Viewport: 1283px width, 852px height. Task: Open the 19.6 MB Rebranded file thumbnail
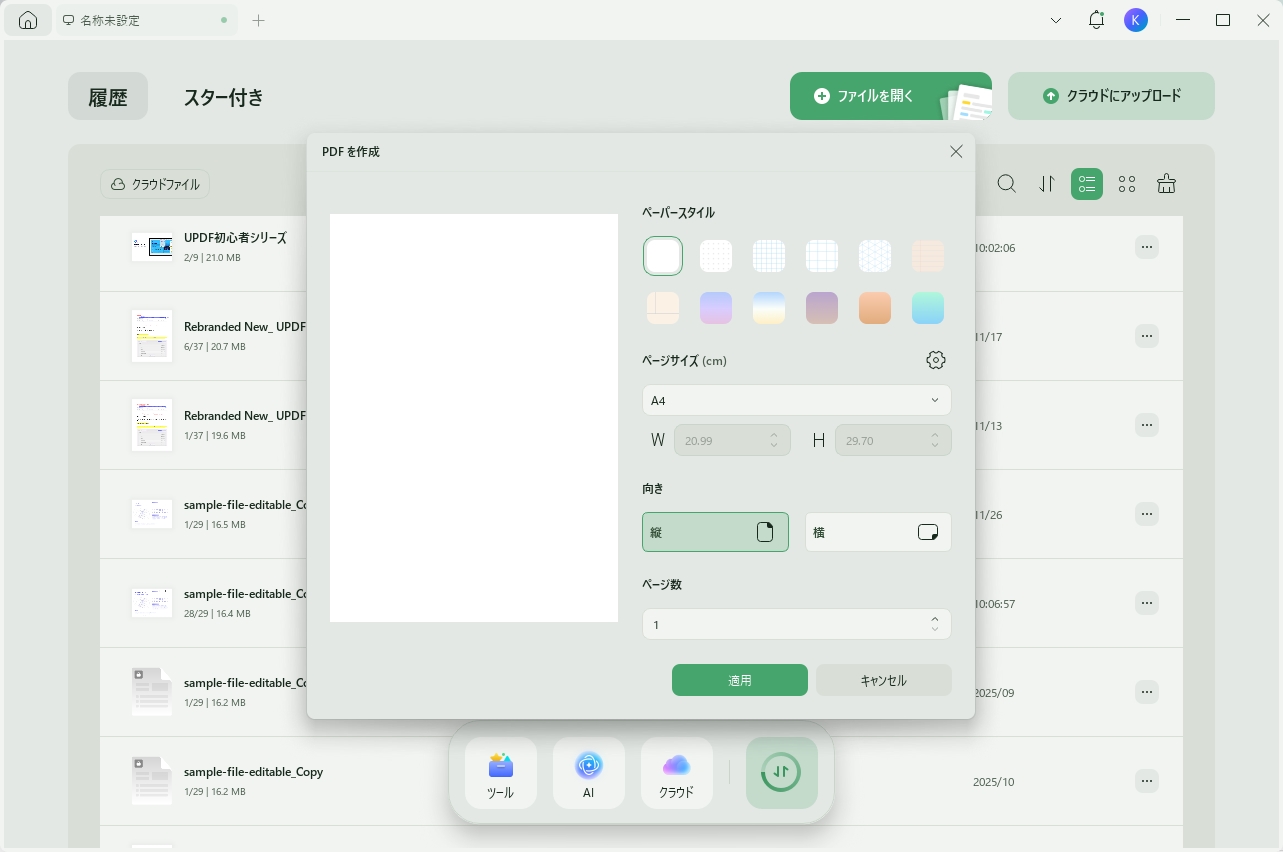[152, 425]
